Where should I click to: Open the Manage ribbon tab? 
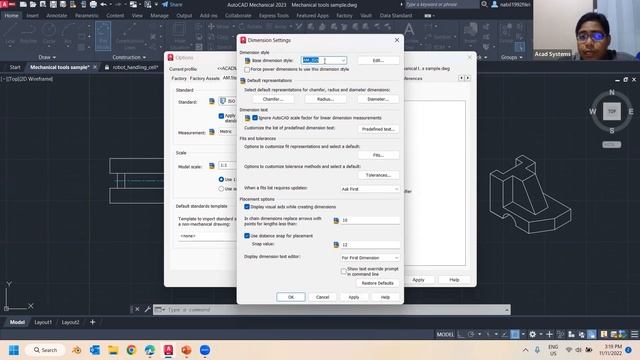tap(159, 16)
